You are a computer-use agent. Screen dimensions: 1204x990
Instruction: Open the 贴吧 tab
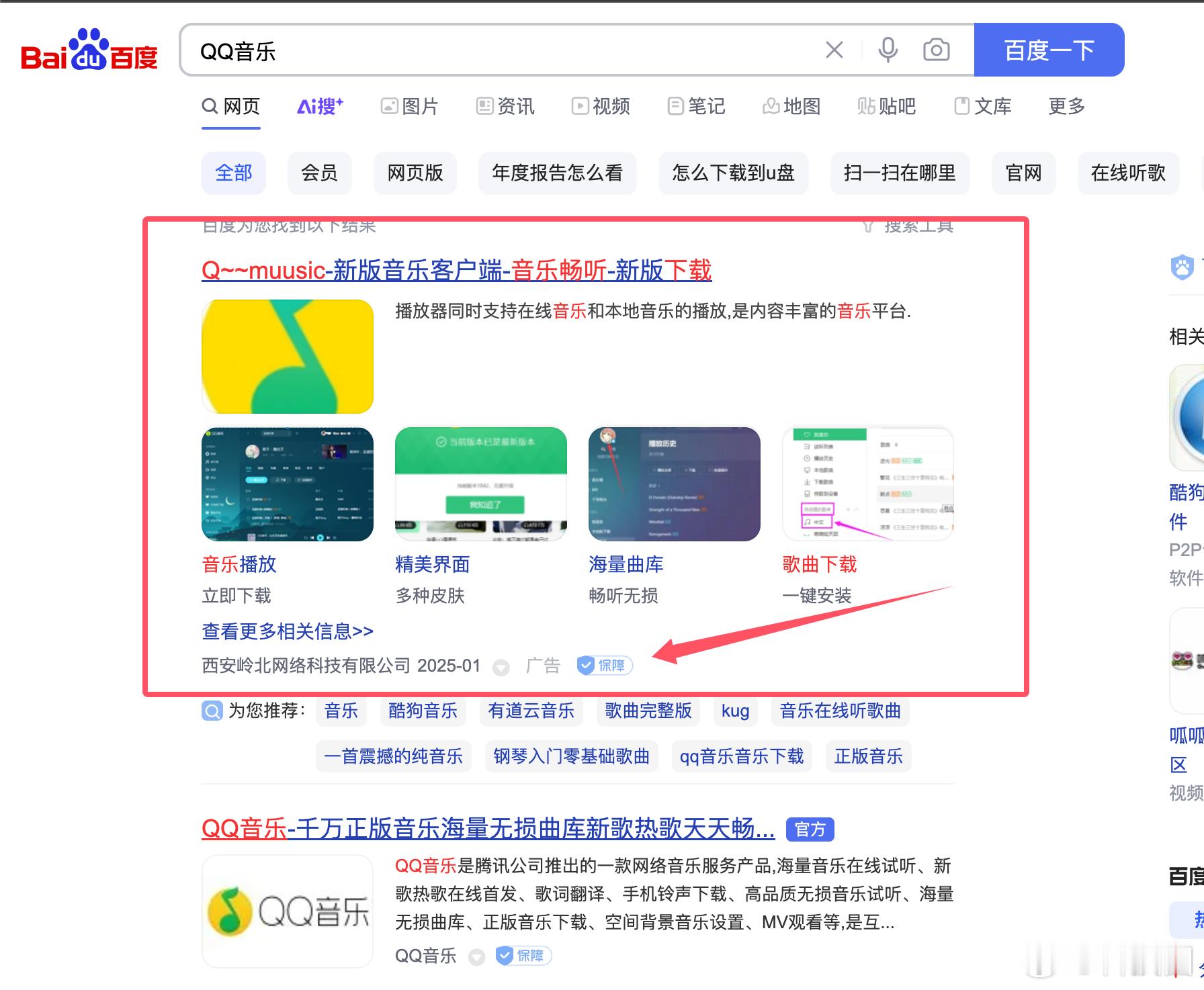point(887,106)
